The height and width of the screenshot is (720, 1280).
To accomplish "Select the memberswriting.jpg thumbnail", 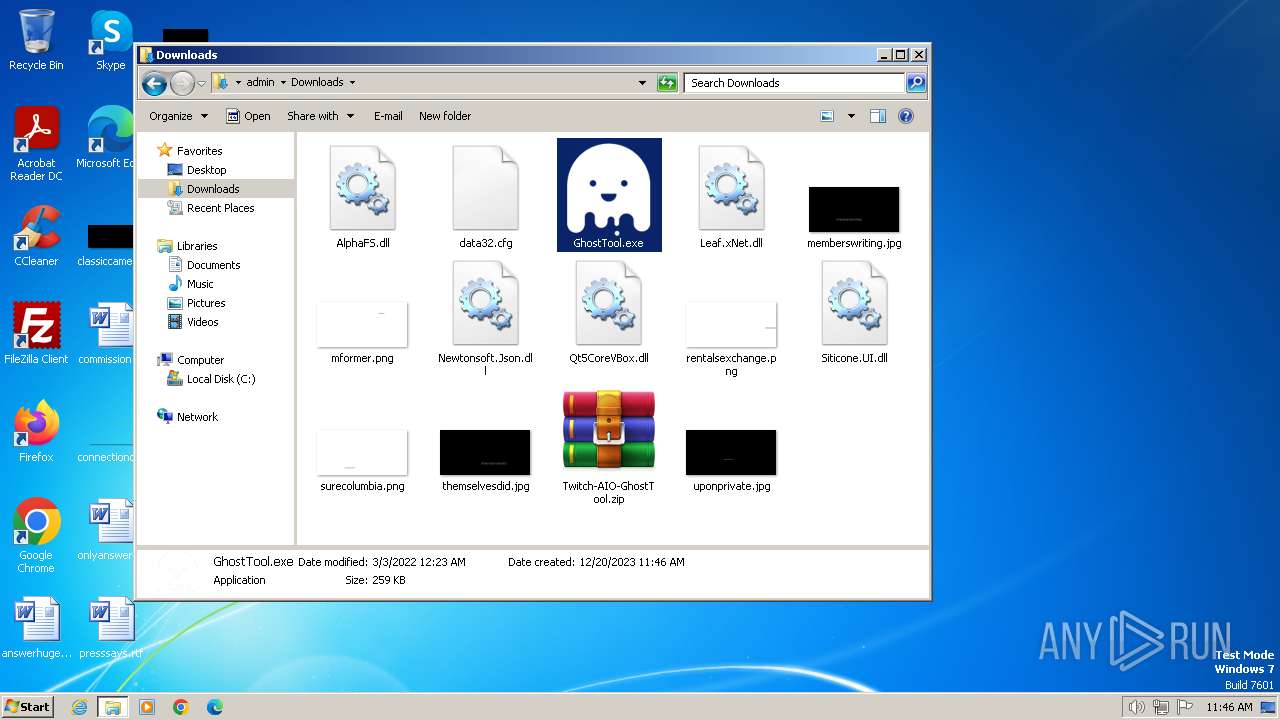I will 854,209.
